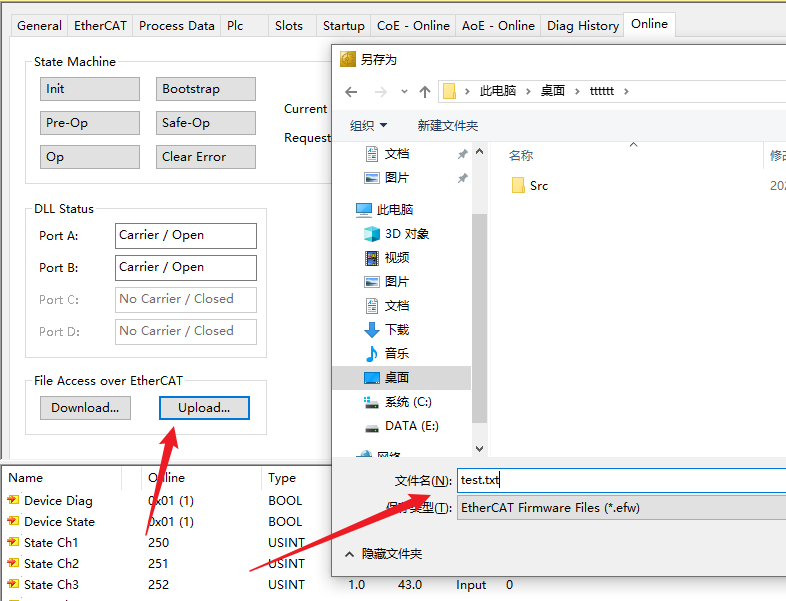This screenshot has height=601, width=786.
Task: Click 新建文件夹 button
Action: point(448,125)
